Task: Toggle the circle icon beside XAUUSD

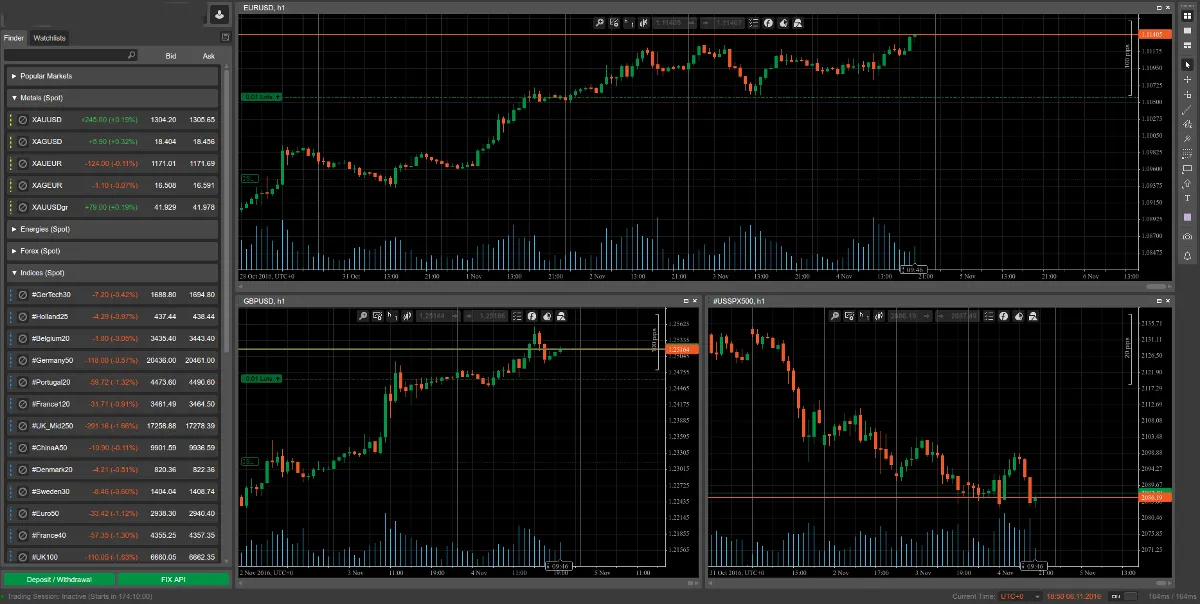Action: [x=23, y=120]
